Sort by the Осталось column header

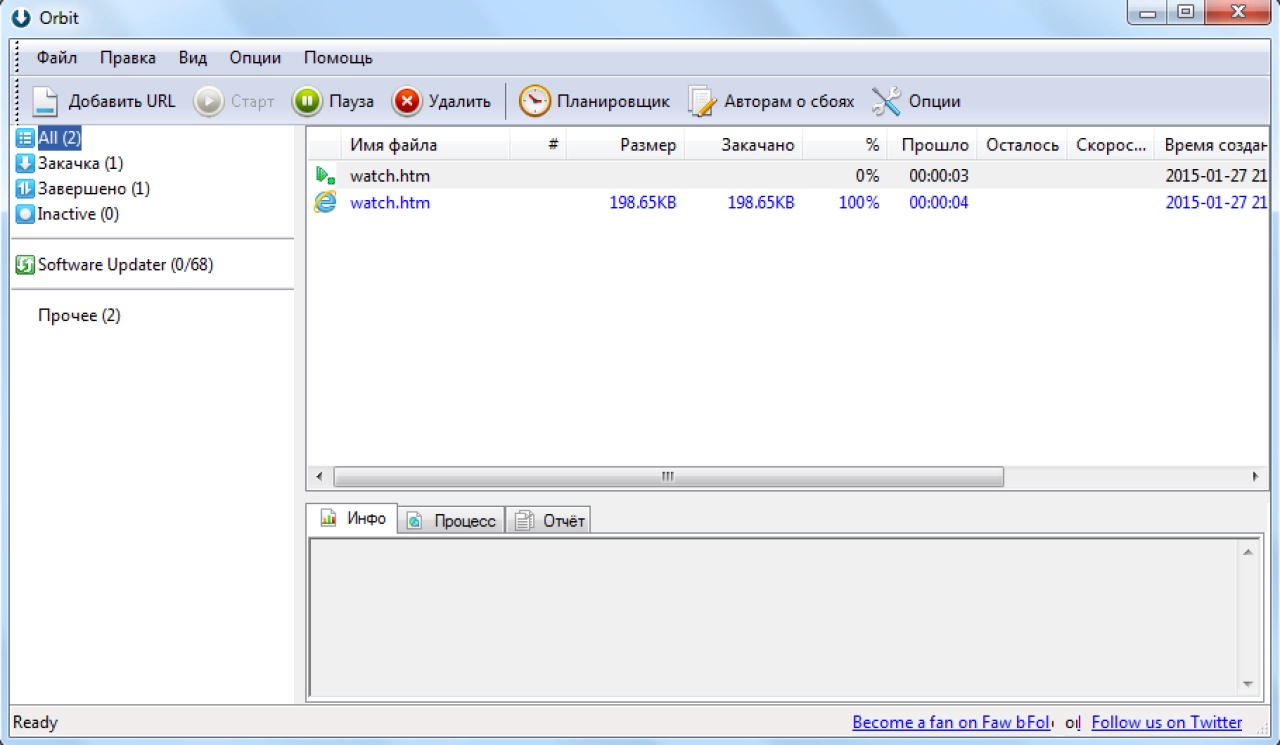1022,145
